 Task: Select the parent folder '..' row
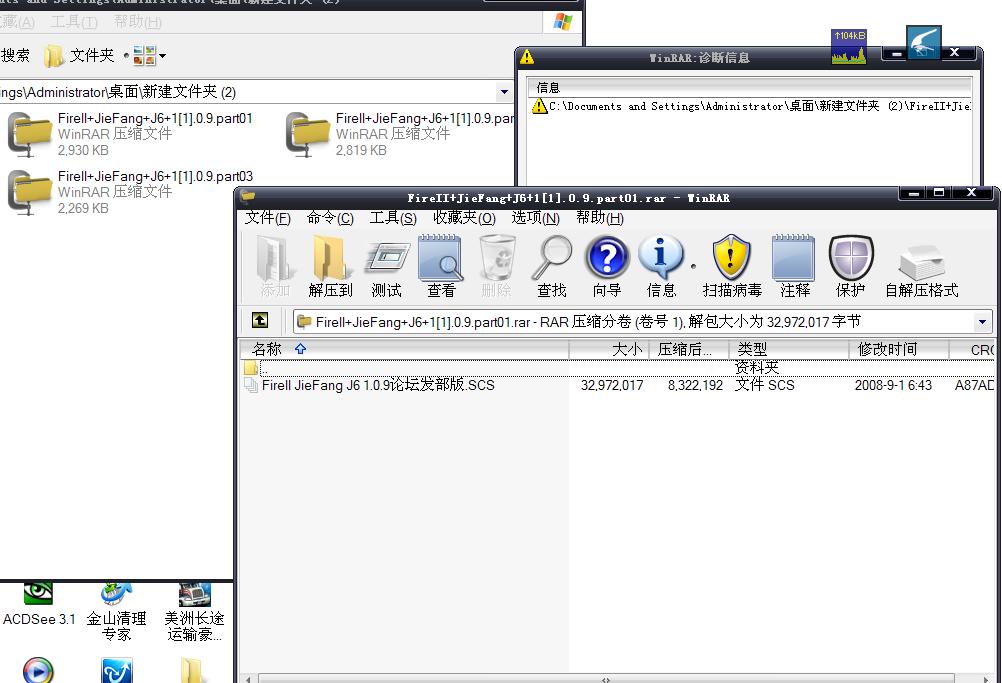tap(617, 368)
